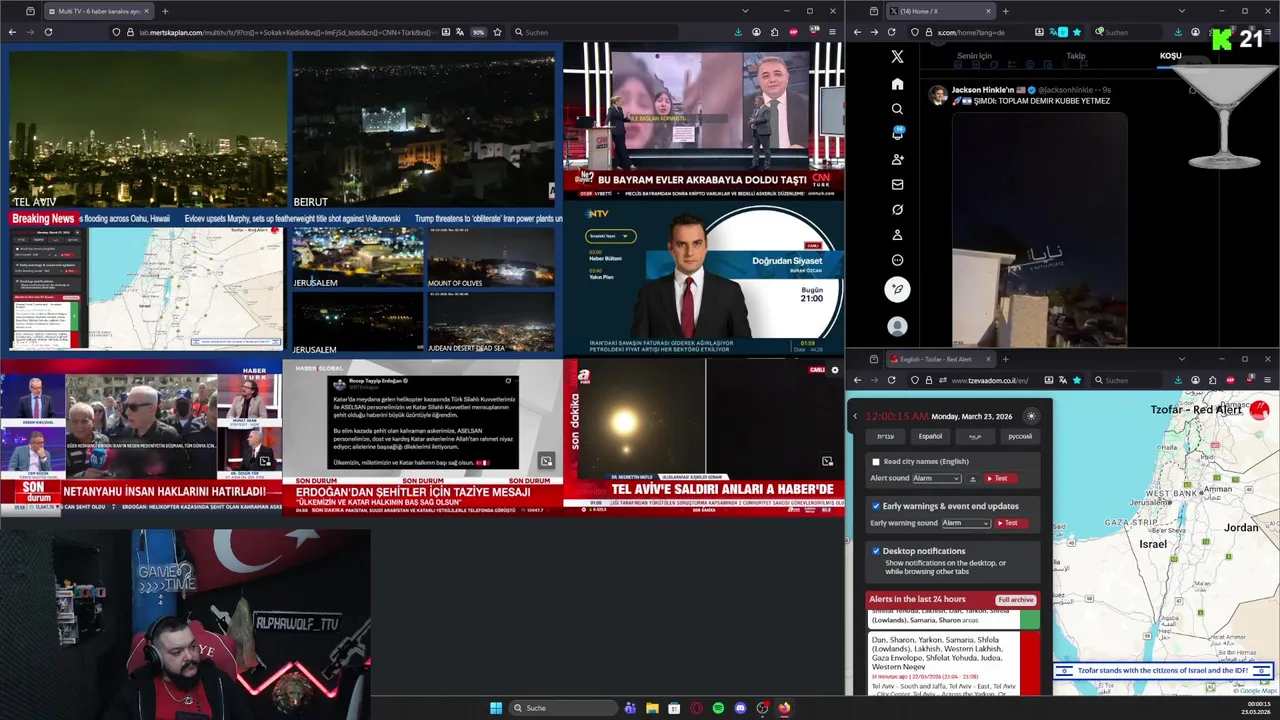Open File Explorer from the taskbar
Viewport: 1280px width, 720px height.
[x=652, y=708]
